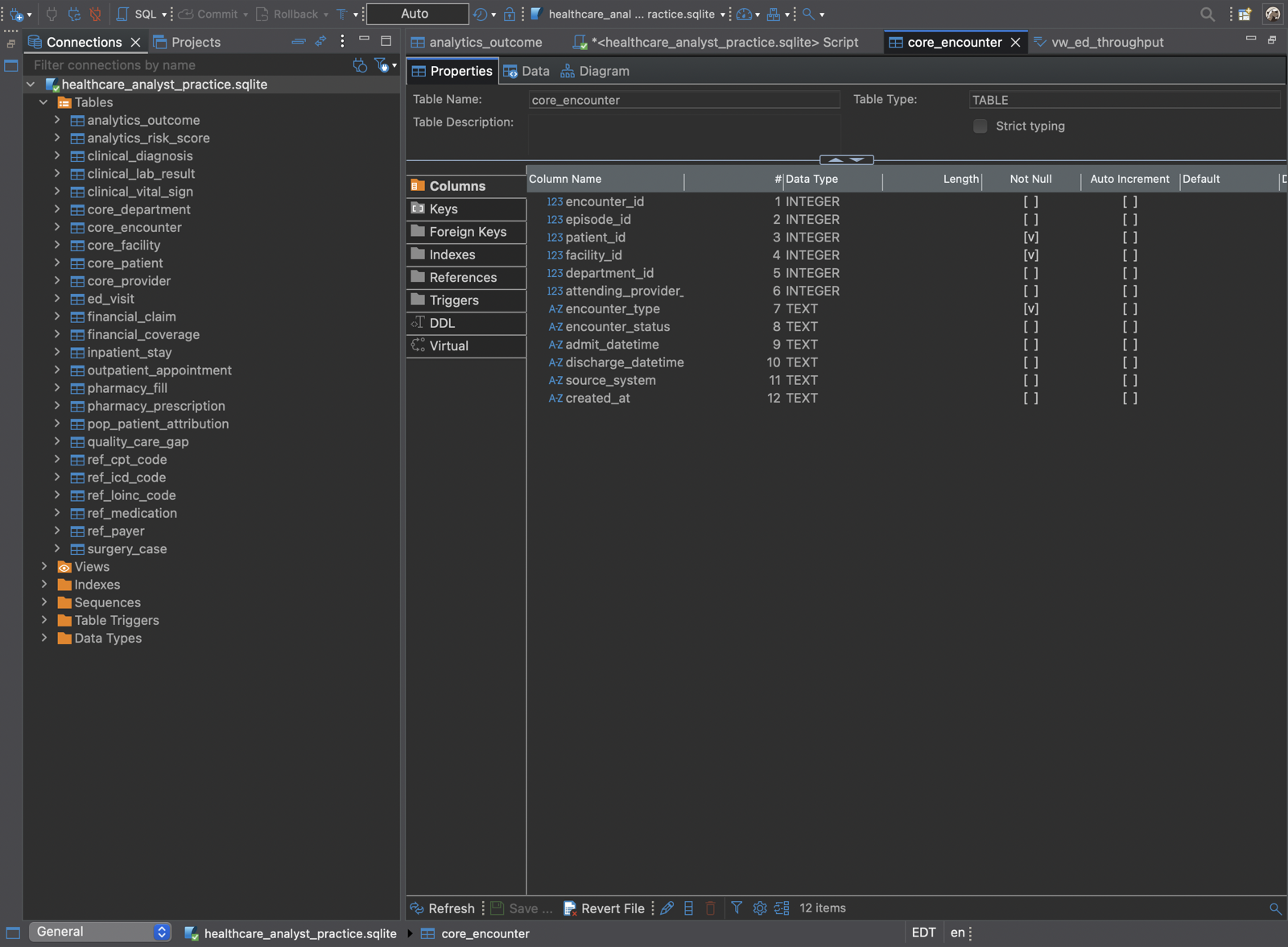Open the healthcare_analyst_practice.sqlite Script tab
This screenshot has width=1288, height=947.
coord(715,42)
